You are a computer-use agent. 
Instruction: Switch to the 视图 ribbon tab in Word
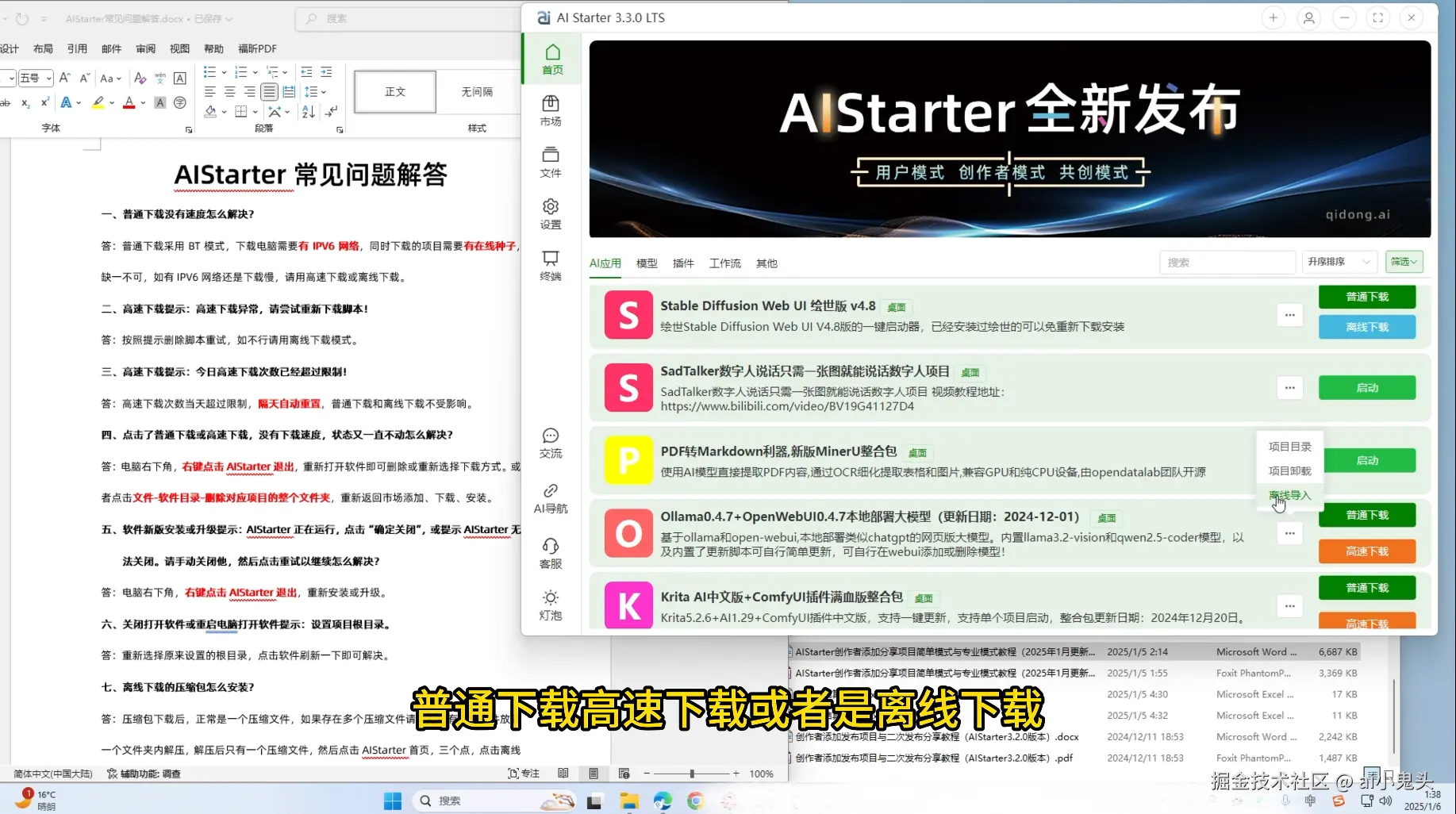[179, 48]
